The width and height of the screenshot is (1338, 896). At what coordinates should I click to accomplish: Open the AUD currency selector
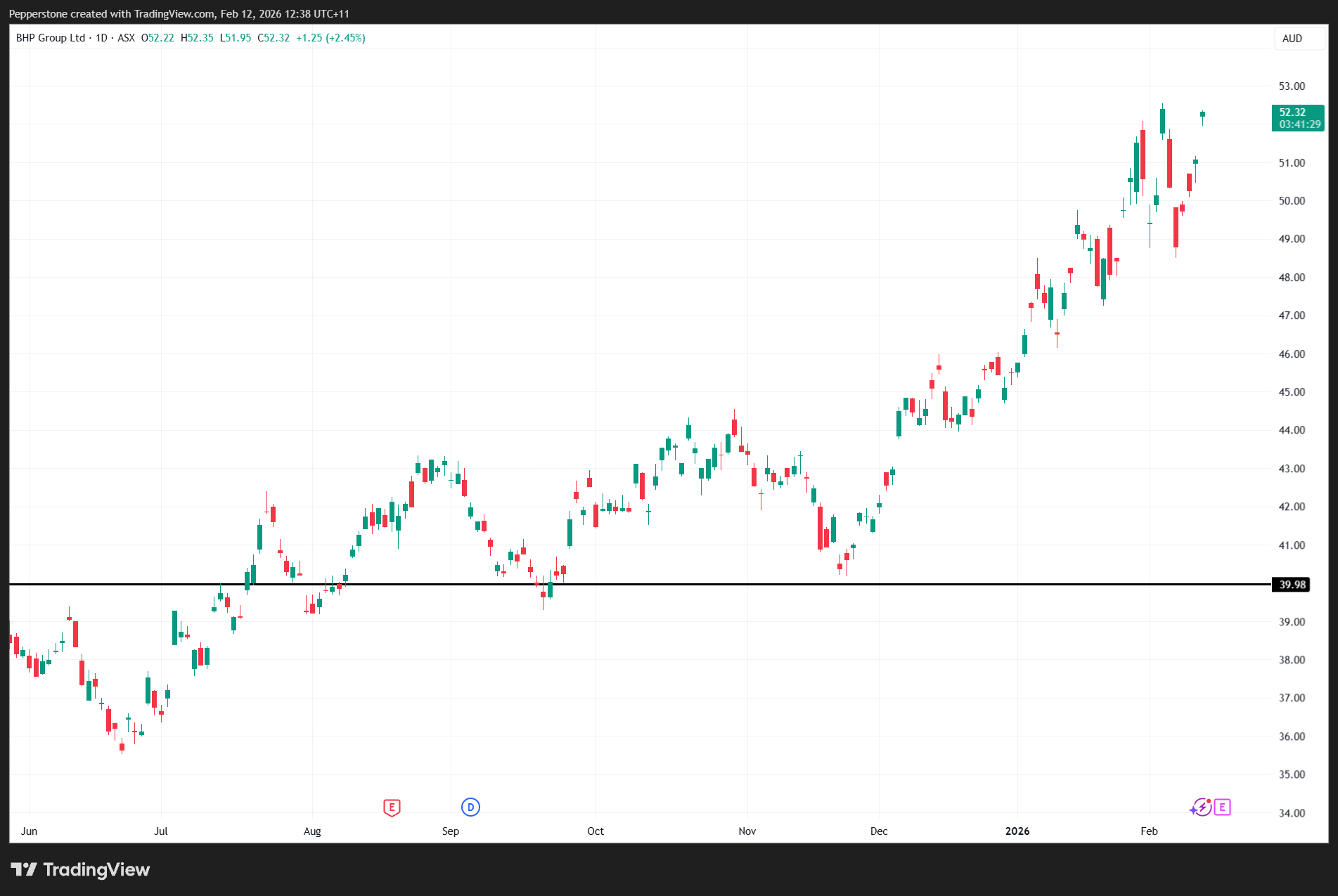tap(1292, 39)
